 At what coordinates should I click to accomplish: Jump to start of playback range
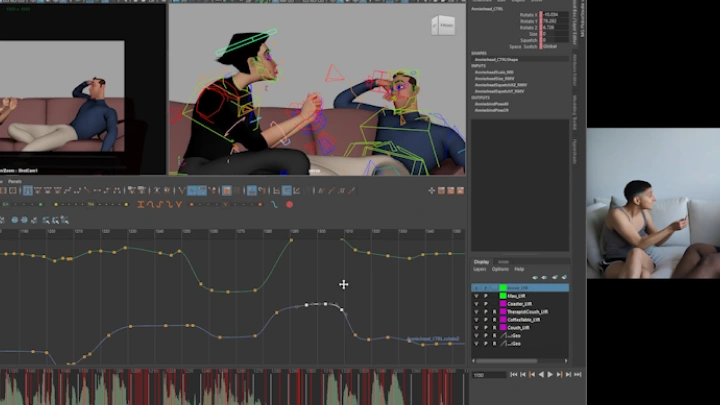point(514,375)
